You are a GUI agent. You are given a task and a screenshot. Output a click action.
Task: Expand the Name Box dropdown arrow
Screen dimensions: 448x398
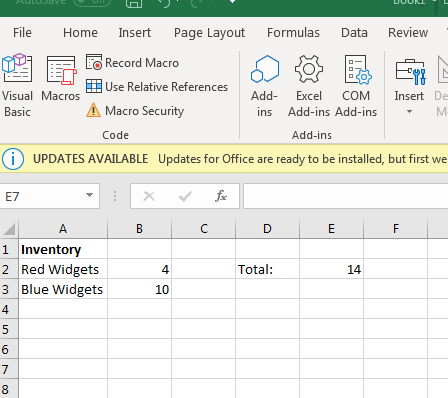89,195
